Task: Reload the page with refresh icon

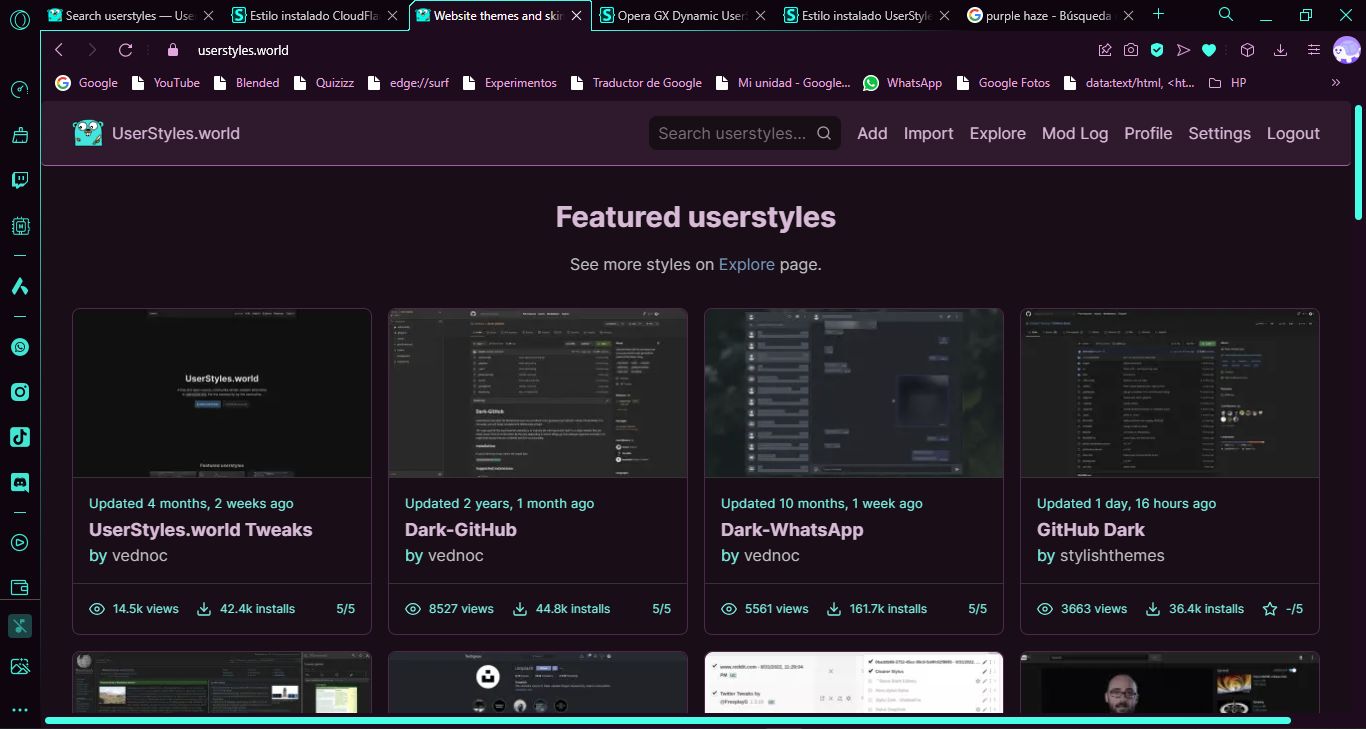Action: (125, 50)
